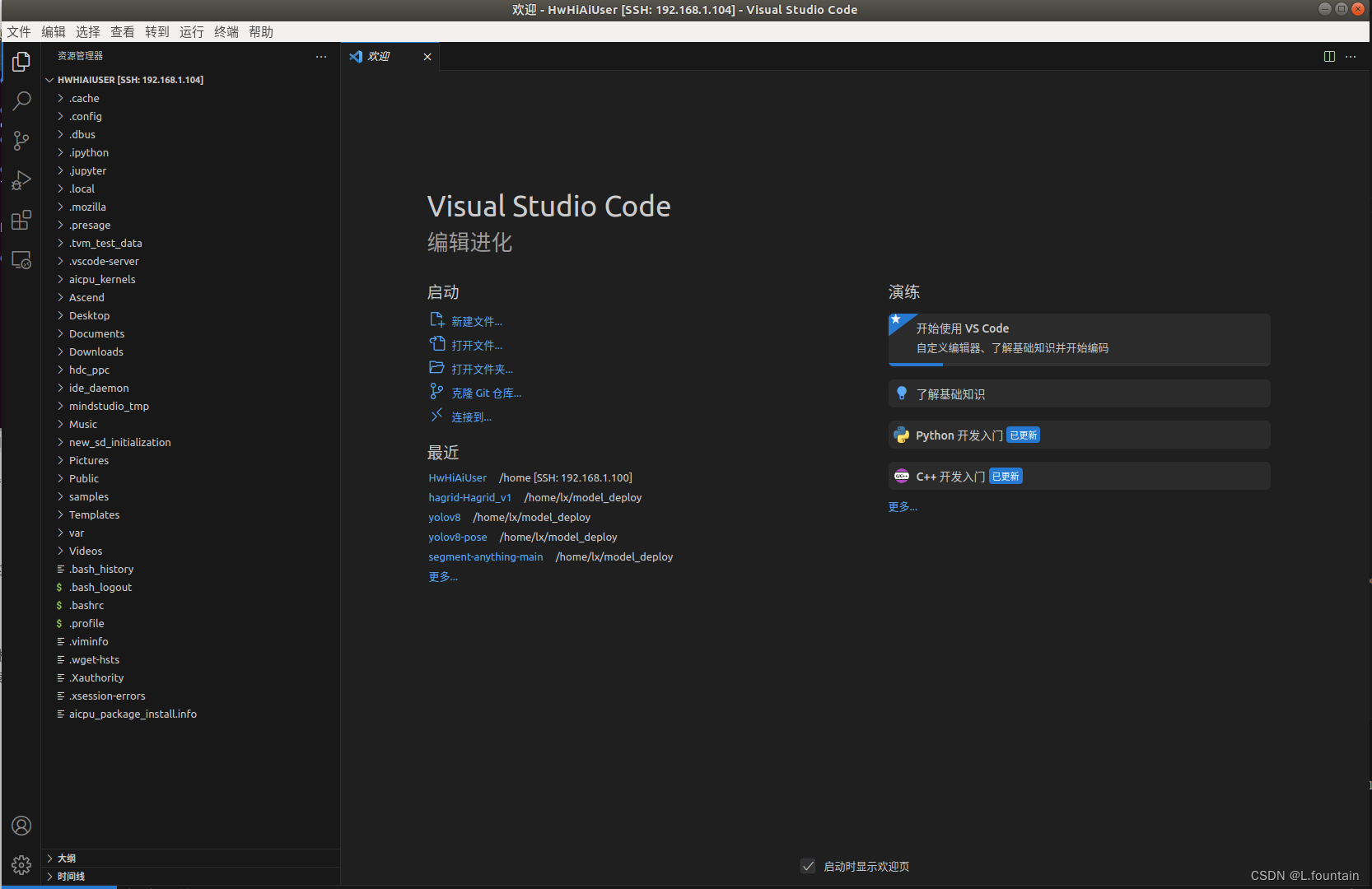Click the lightbulb icon of 了解基础知识
This screenshot has width=1372, height=889.
(902, 393)
